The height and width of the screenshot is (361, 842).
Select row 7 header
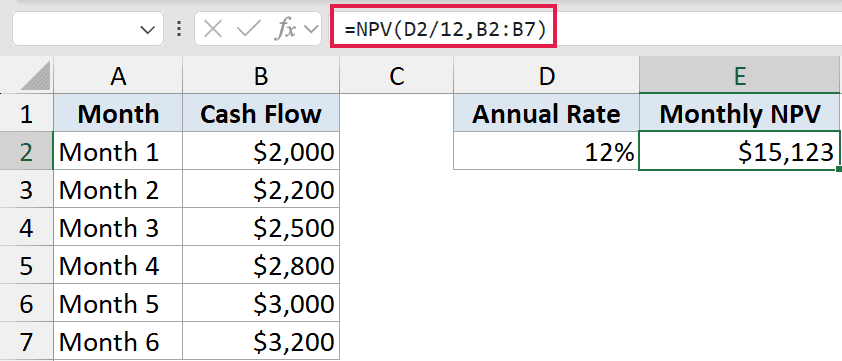coord(26,342)
